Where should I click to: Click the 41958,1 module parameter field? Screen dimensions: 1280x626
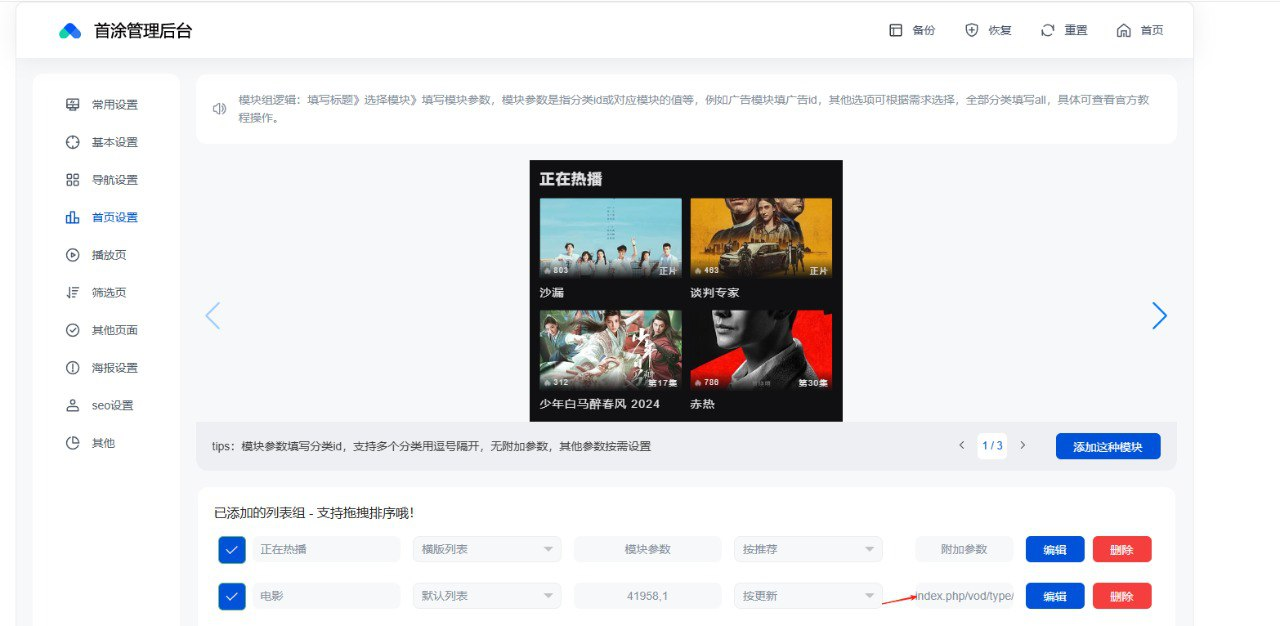pos(648,596)
